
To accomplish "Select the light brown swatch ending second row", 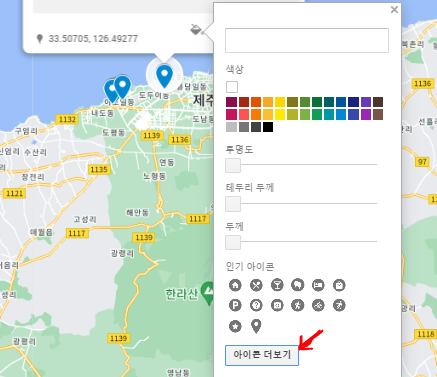I will pyautogui.click(x=378, y=114).
